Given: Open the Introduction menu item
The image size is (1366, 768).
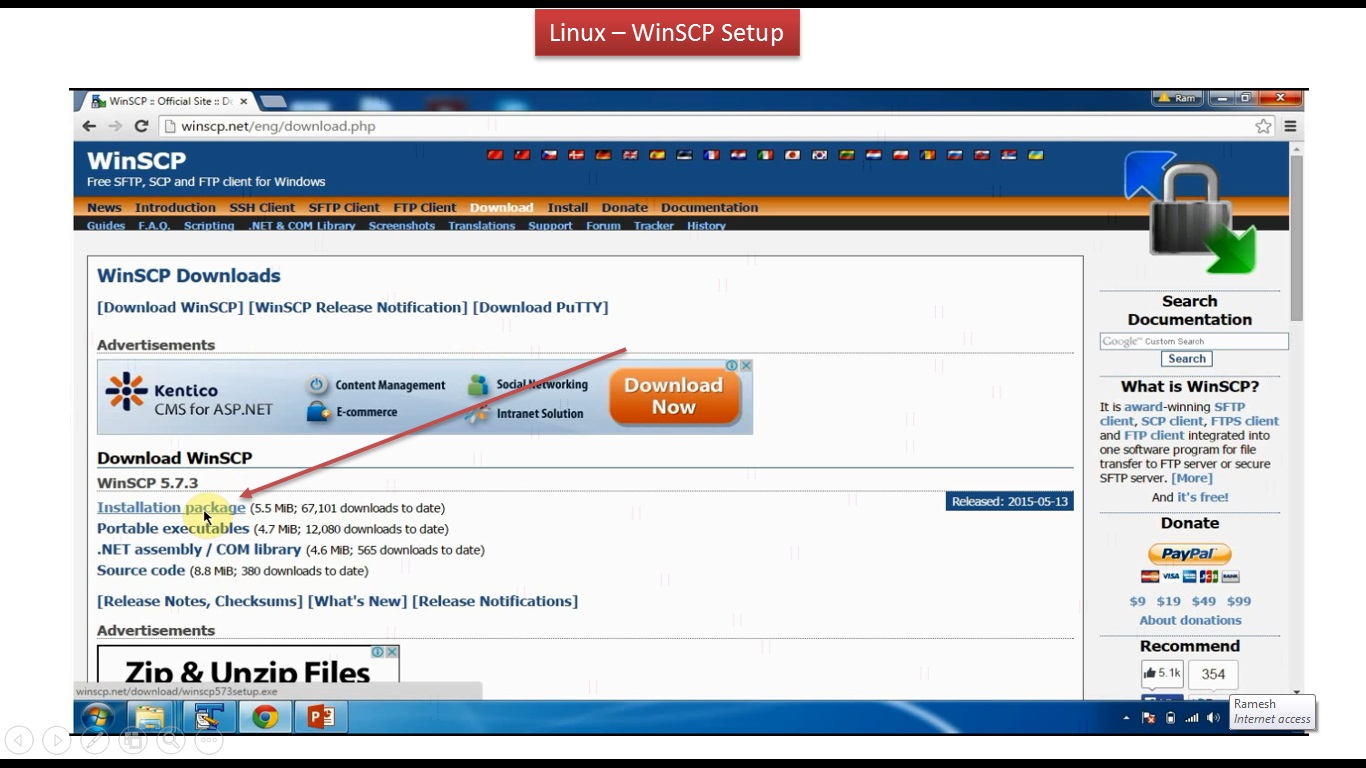Looking at the screenshot, I should pos(175,208).
